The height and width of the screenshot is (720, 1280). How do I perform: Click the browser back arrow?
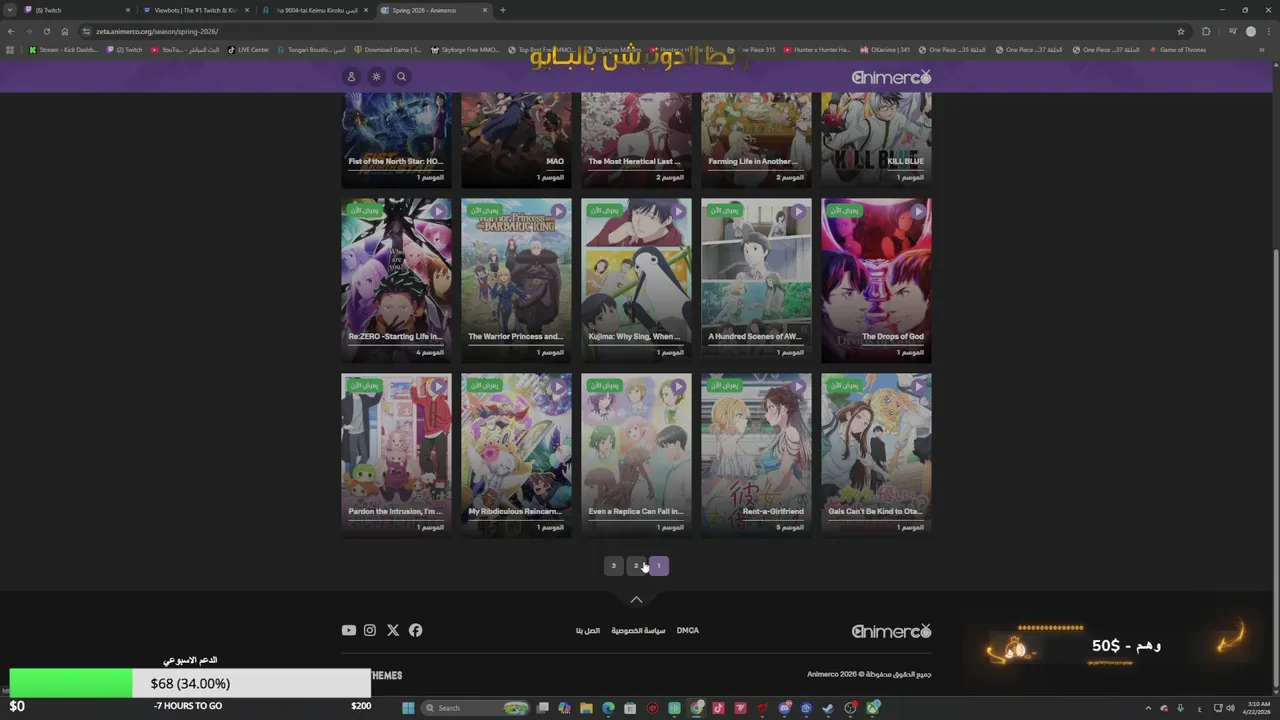pos(11,31)
